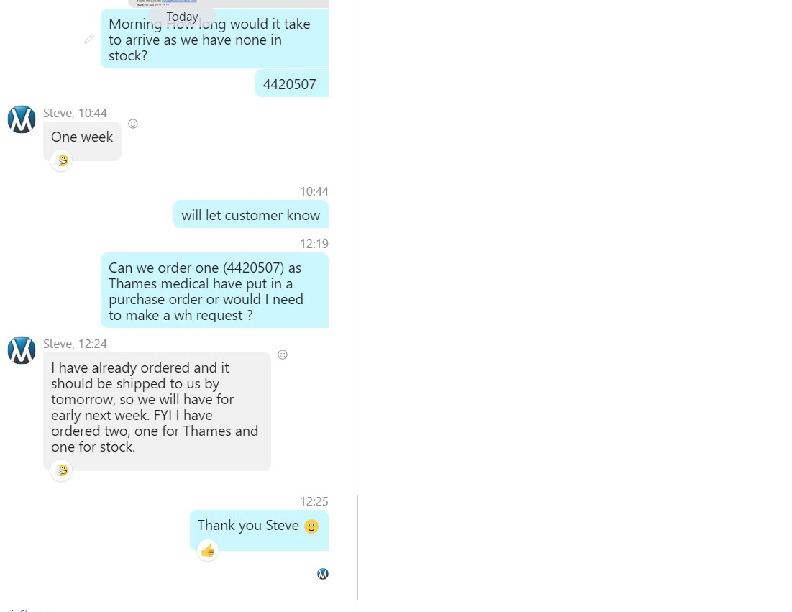Select the '4420507' message bubble
The height and width of the screenshot is (612, 792).
[x=292, y=83]
